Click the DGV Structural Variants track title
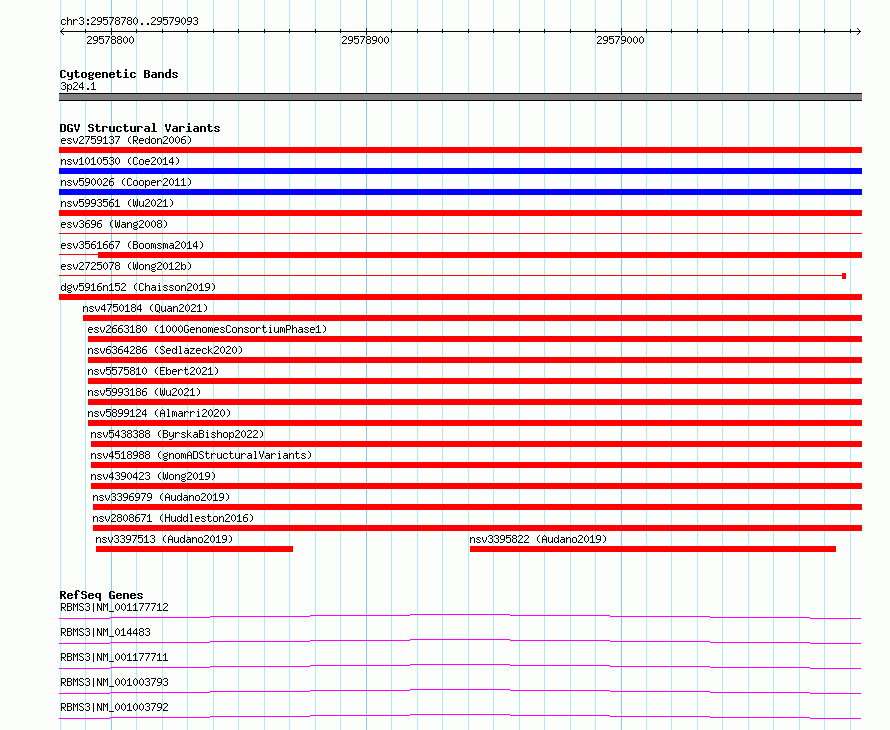The height and width of the screenshot is (730, 890). (140, 128)
